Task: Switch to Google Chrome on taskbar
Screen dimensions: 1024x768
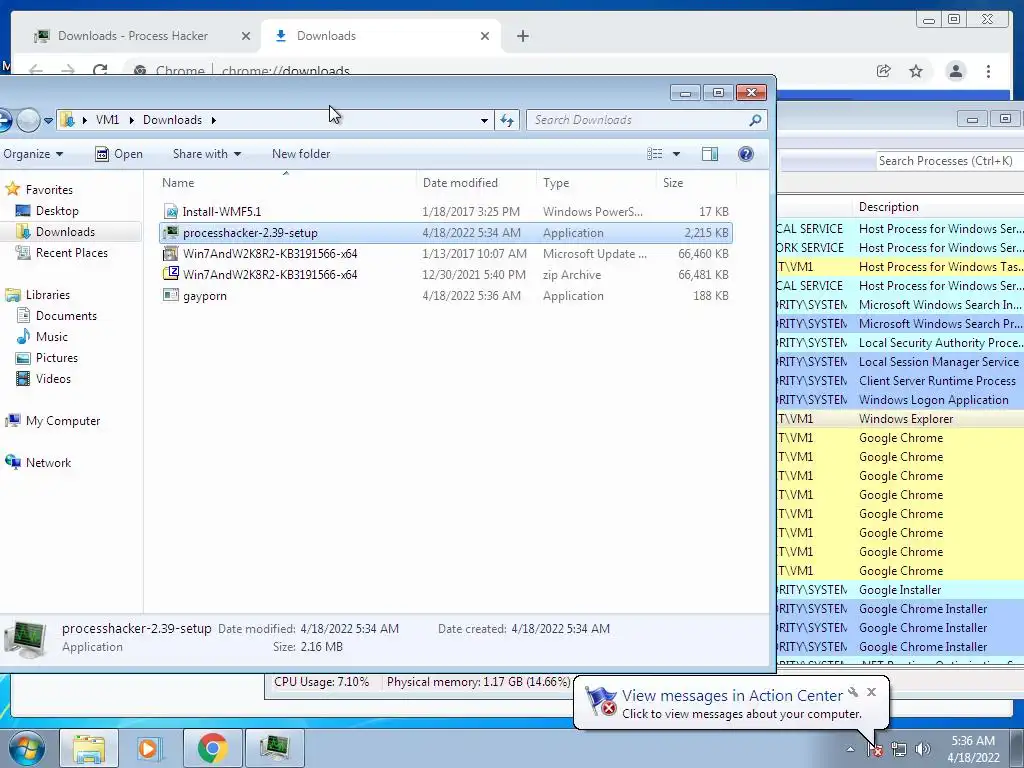Action: pyautogui.click(x=212, y=748)
